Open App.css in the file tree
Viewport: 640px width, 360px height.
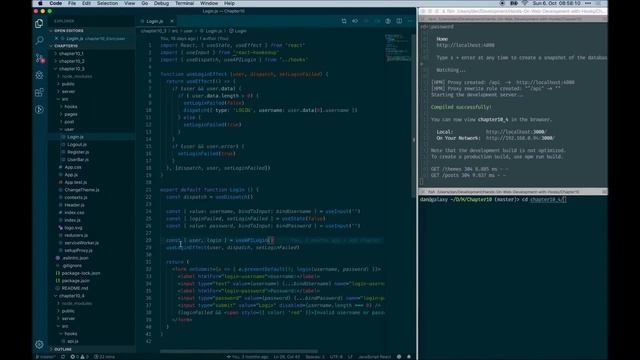coord(73,167)
